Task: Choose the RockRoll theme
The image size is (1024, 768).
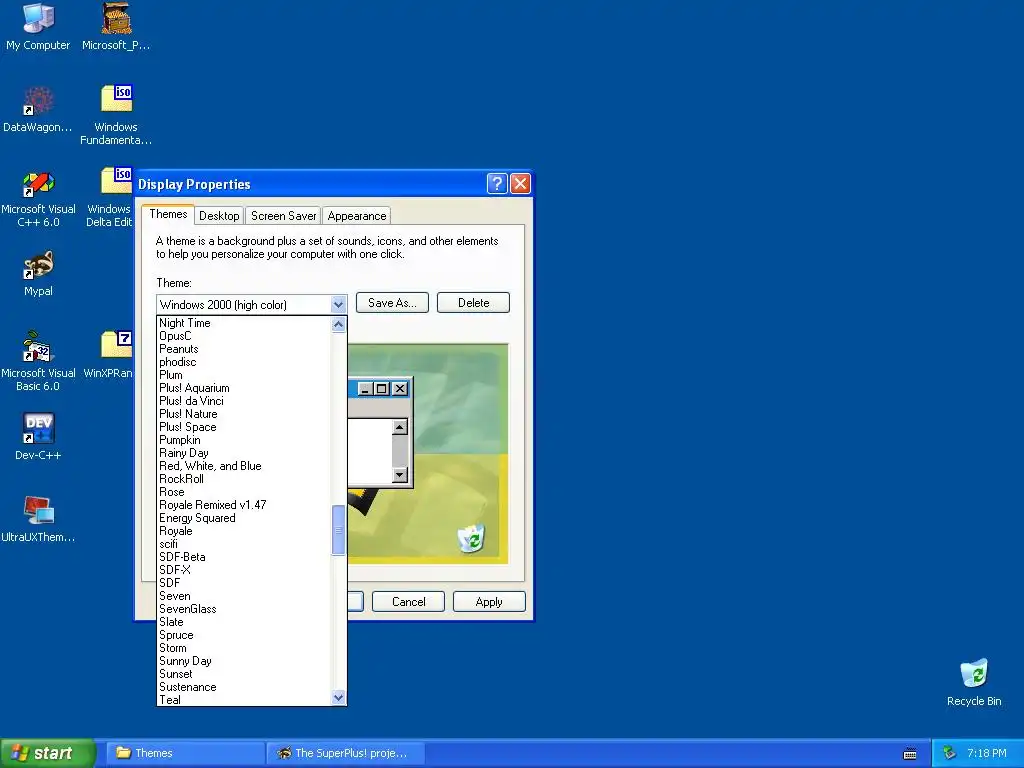Action: (x=245, y=479)
